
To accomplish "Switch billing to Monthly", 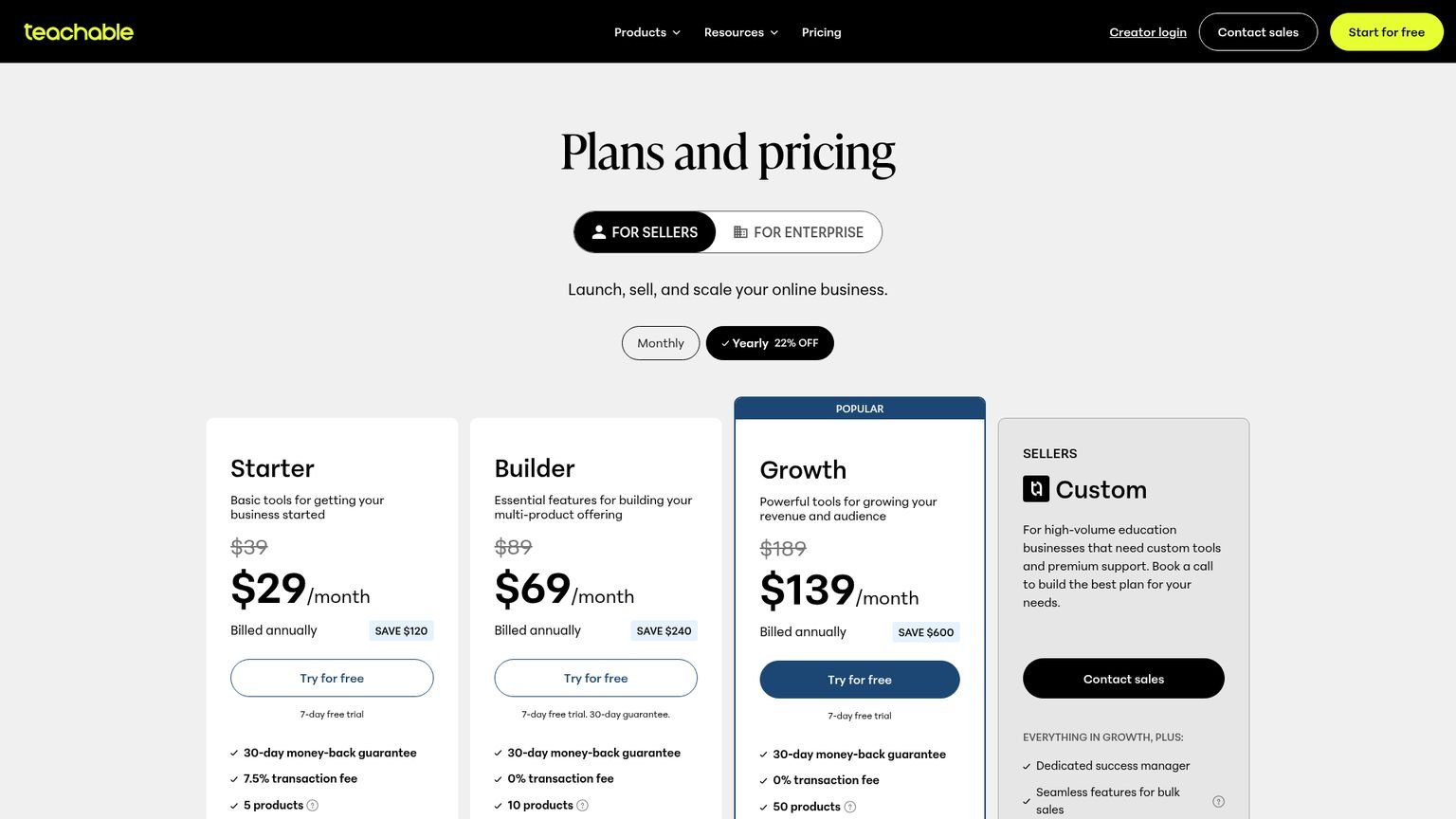I will [x=660, y=342].
